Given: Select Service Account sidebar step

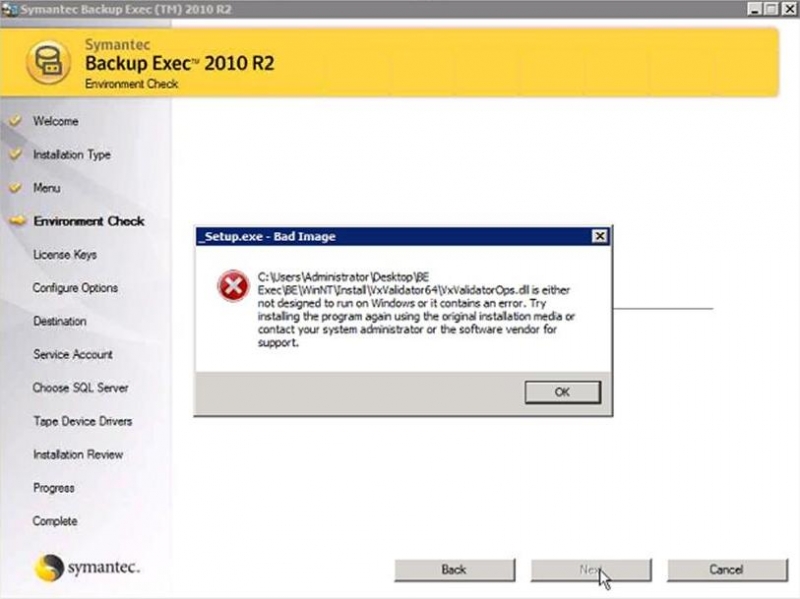Looking at the screenshot, I should (x=73, y=354).
